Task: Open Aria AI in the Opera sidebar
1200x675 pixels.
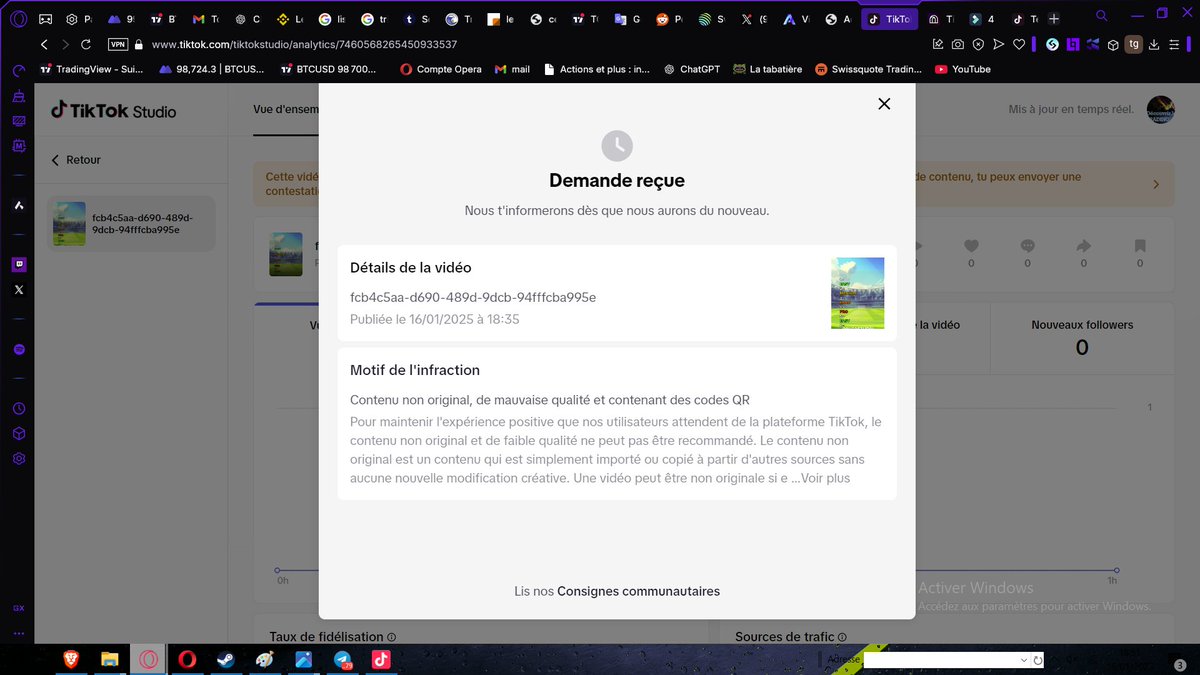Action: (19, 204)
